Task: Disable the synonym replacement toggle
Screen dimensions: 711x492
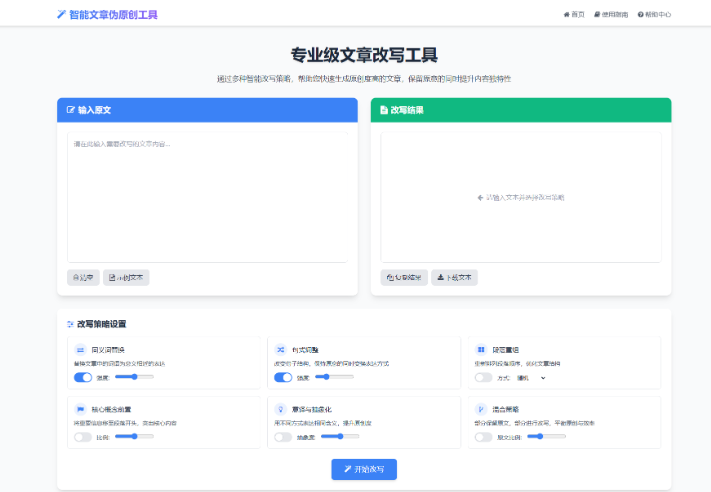Action: pyautogui.click(x=83, y=378)
